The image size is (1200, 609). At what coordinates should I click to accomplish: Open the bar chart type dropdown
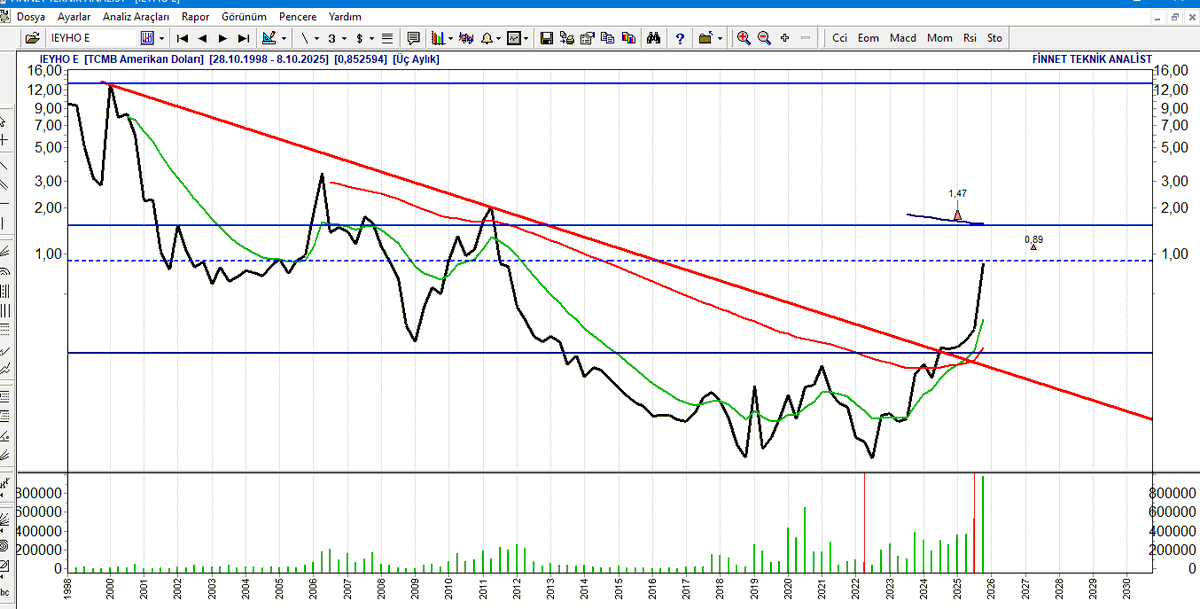point(451,38)
